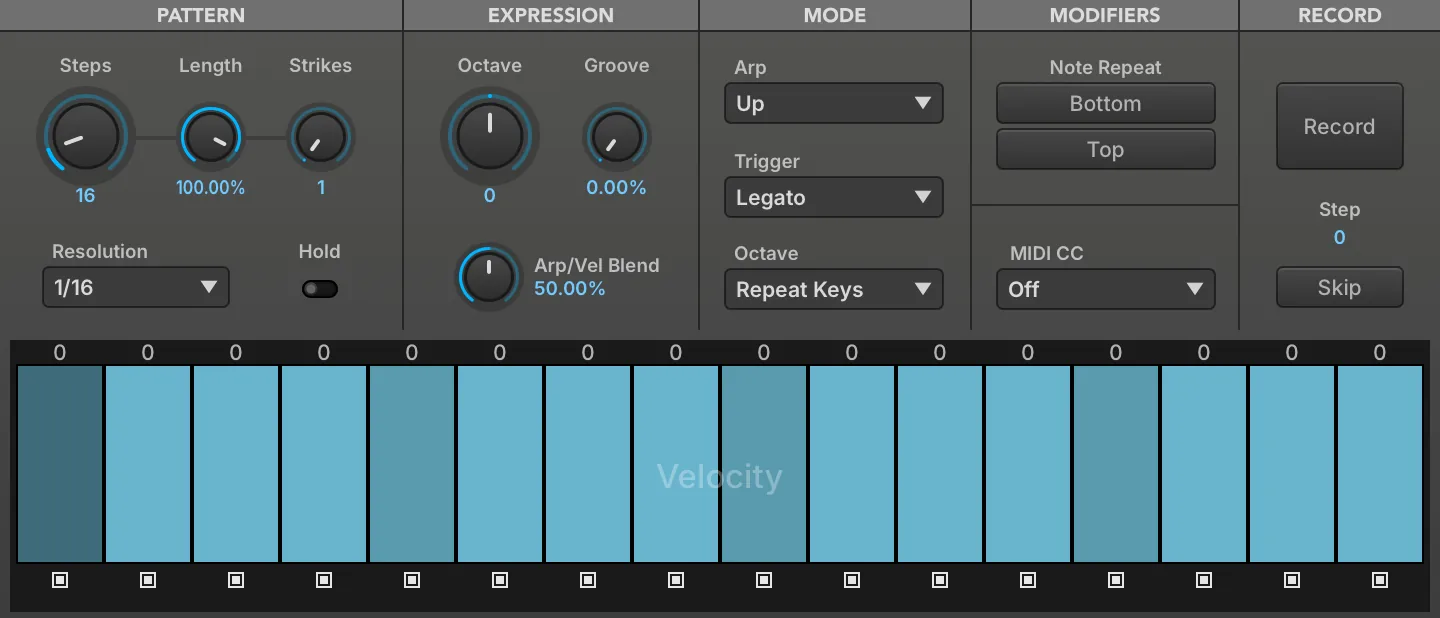Click the Steps value 16
The width and height of the screenshot is (1440, 618).
pyautogui.click(x=85, y=195)
